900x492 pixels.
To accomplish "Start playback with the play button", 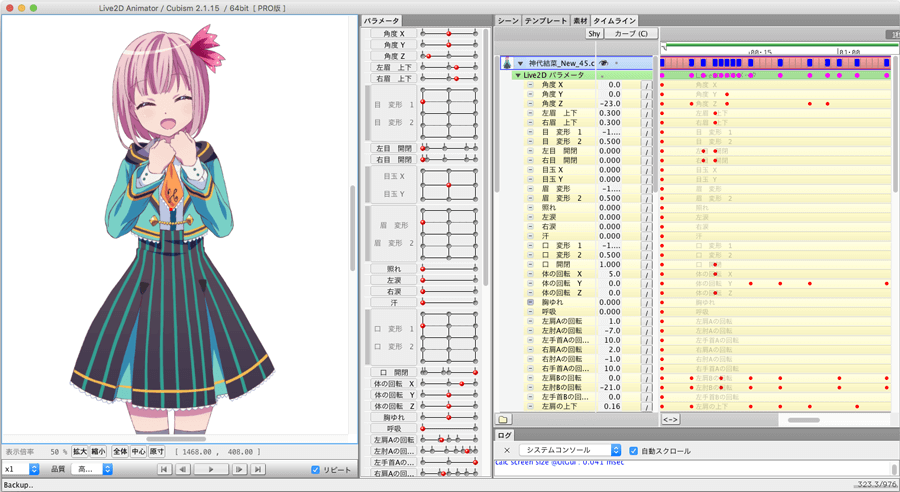I will (211, 470).
